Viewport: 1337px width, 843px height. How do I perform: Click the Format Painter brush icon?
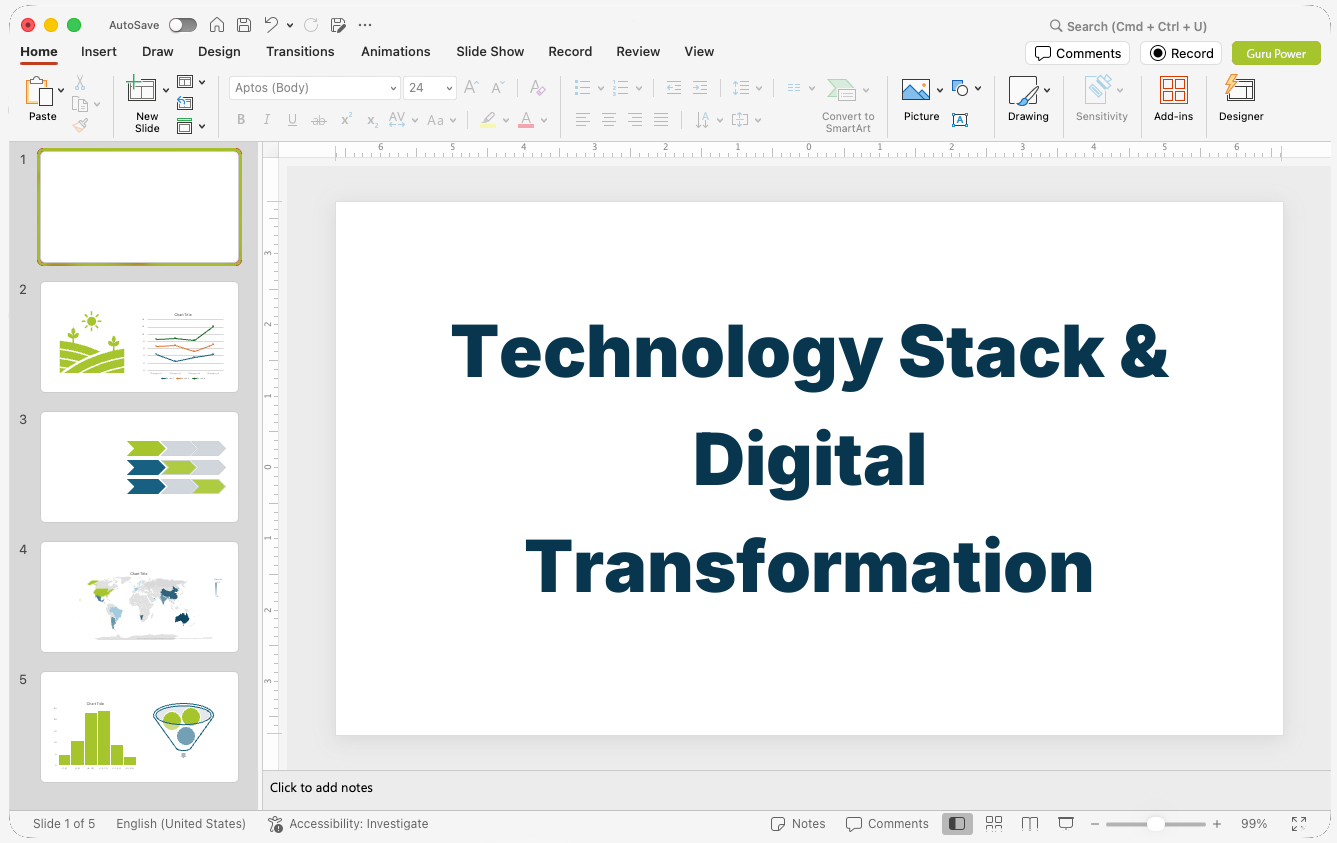point(80,125)
